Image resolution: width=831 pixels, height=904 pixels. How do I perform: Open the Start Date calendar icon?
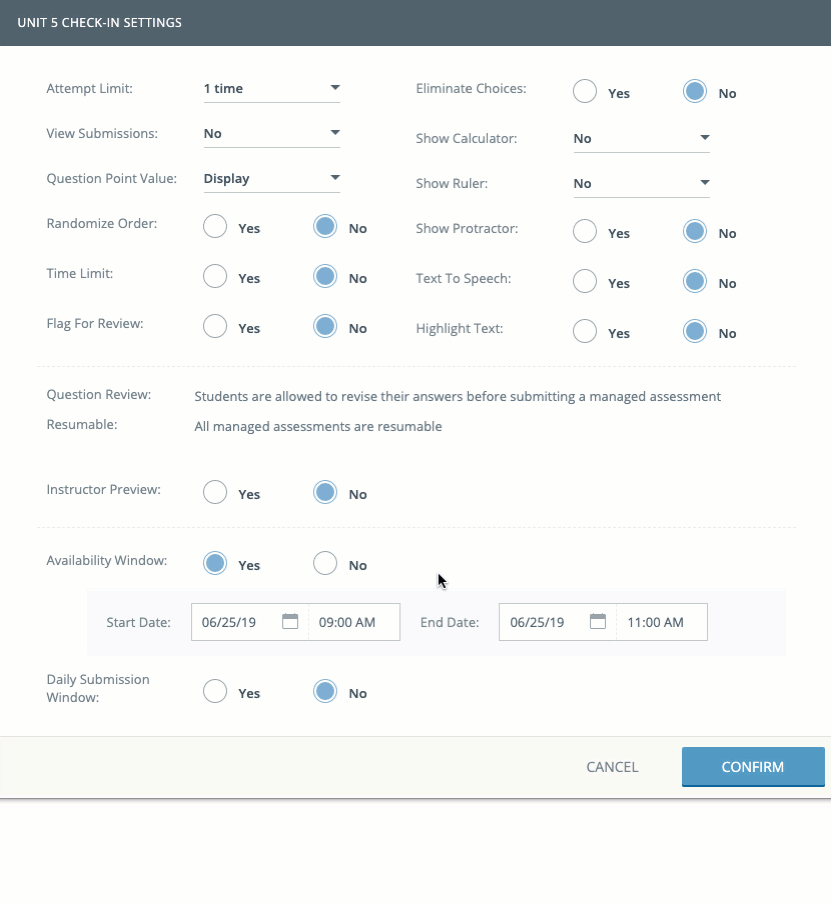click(290, 621)
